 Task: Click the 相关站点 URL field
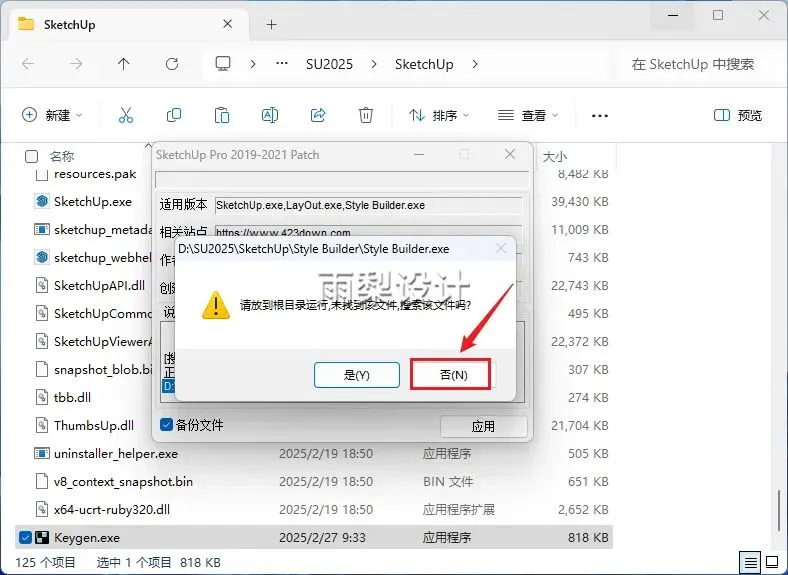[x=368, y=232]
